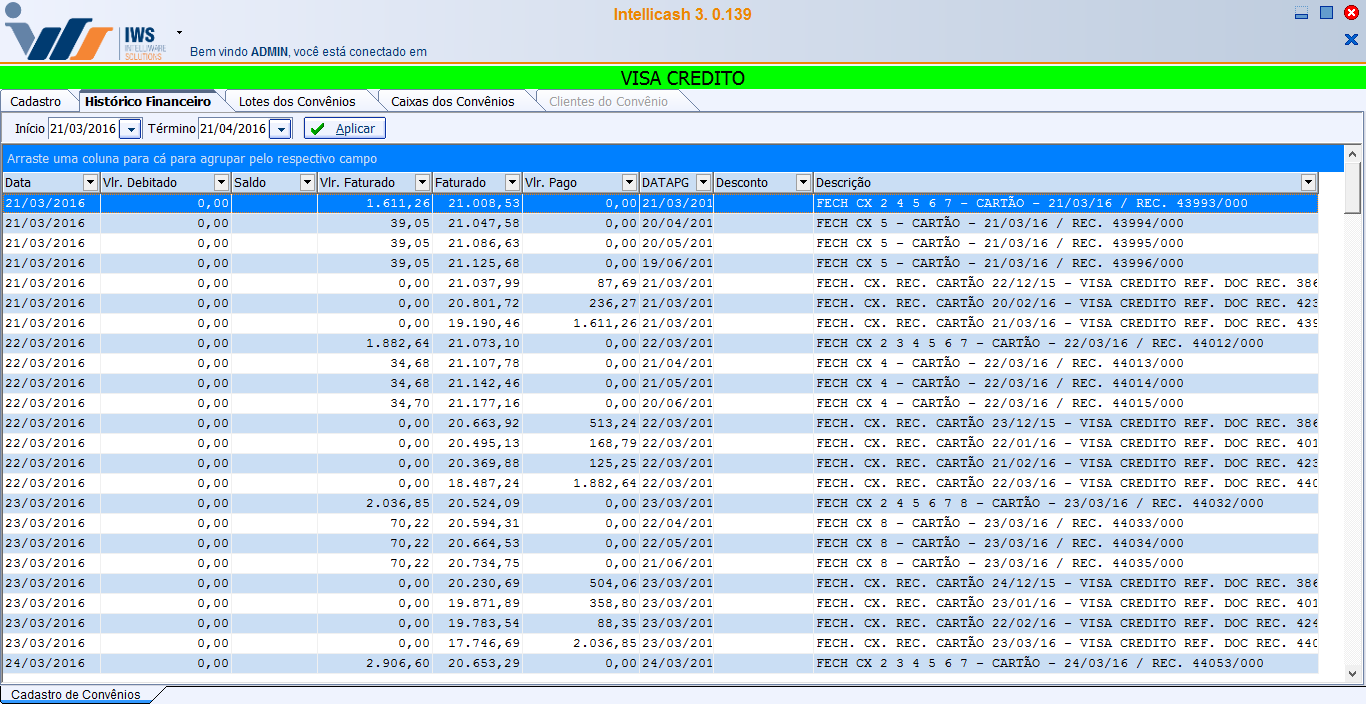1366x704 pixels.
Task: Open the Data column filter dropdown
Action: tap(91, 182)
